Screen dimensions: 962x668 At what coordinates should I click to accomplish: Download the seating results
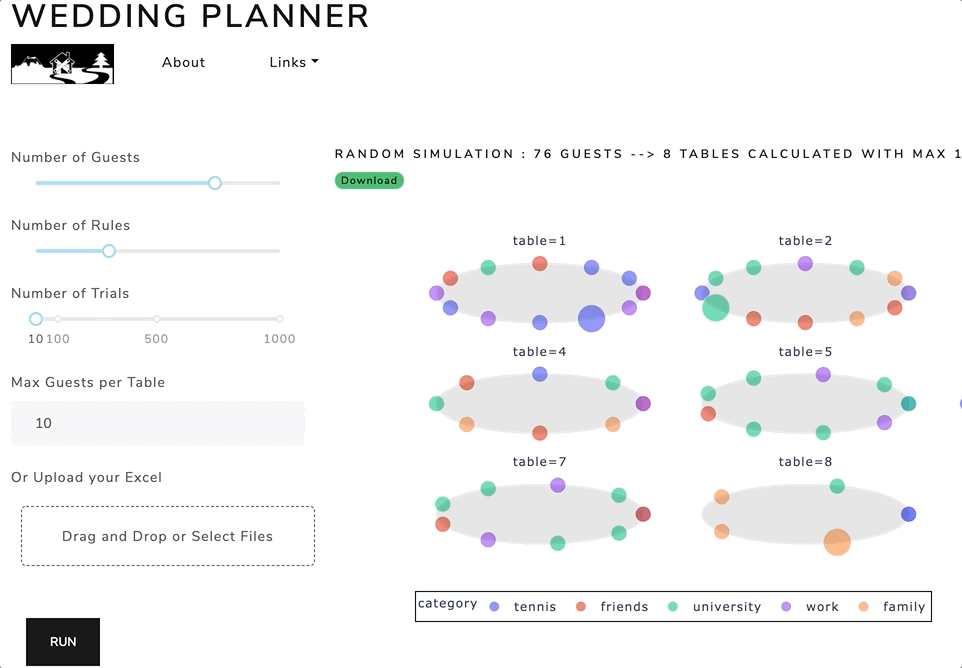(369, 180)
